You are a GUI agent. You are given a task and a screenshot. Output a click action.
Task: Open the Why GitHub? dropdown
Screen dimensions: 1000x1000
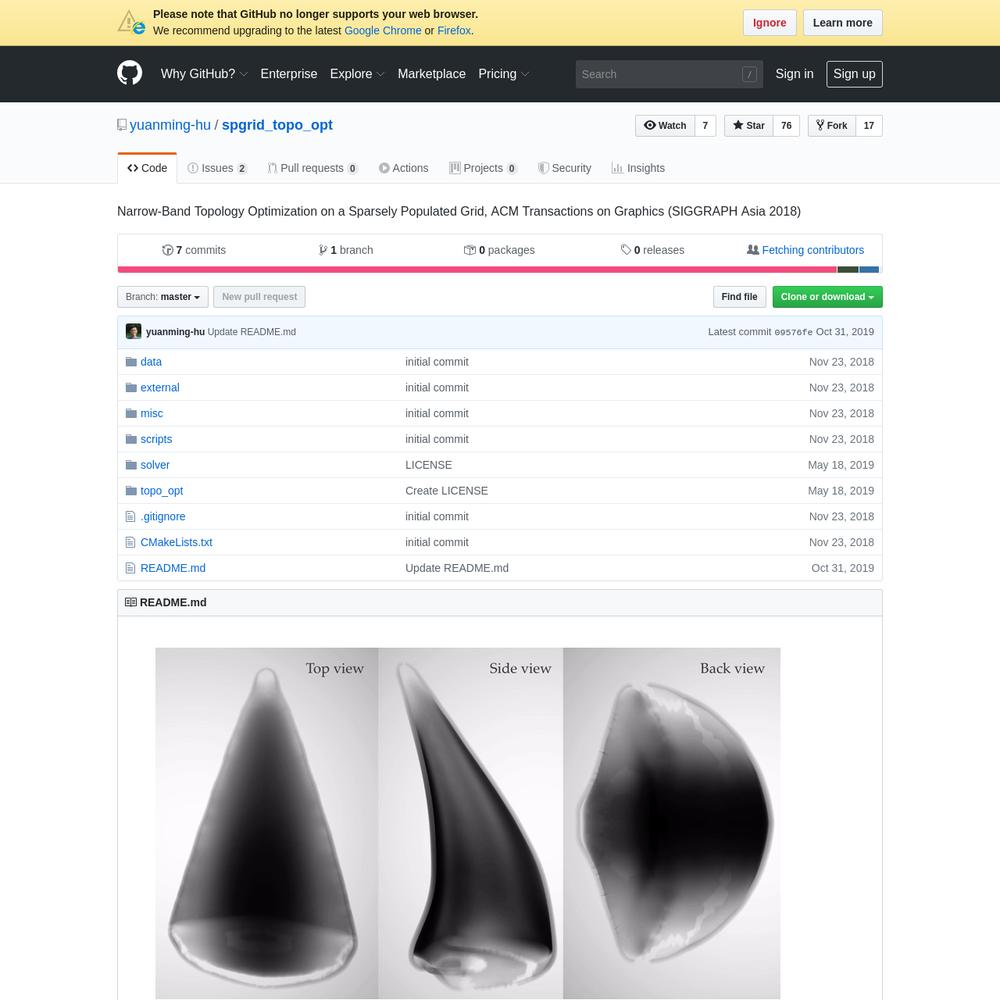(204, 73)
